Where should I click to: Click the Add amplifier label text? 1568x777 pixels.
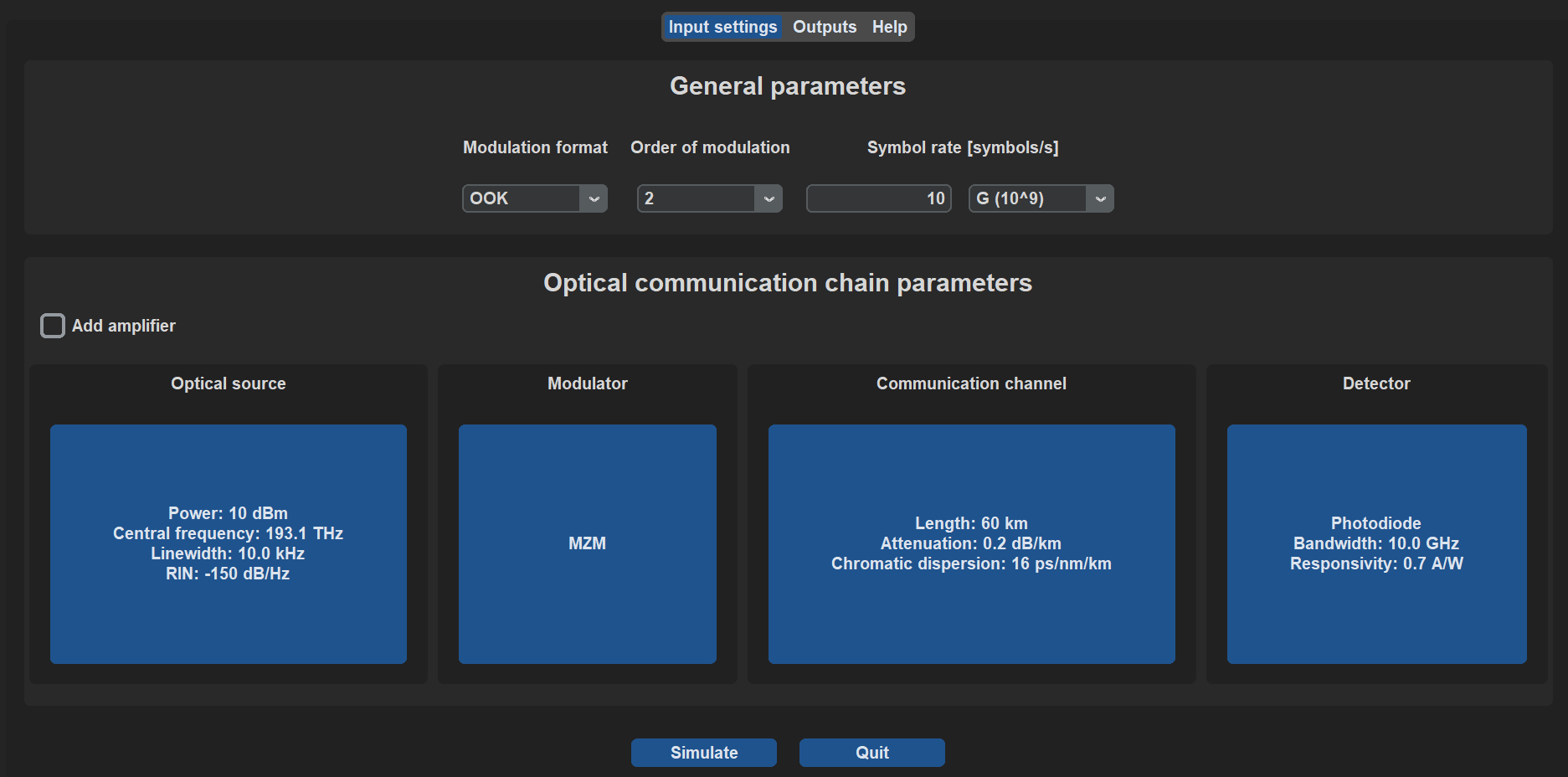[x=124, y=326]
